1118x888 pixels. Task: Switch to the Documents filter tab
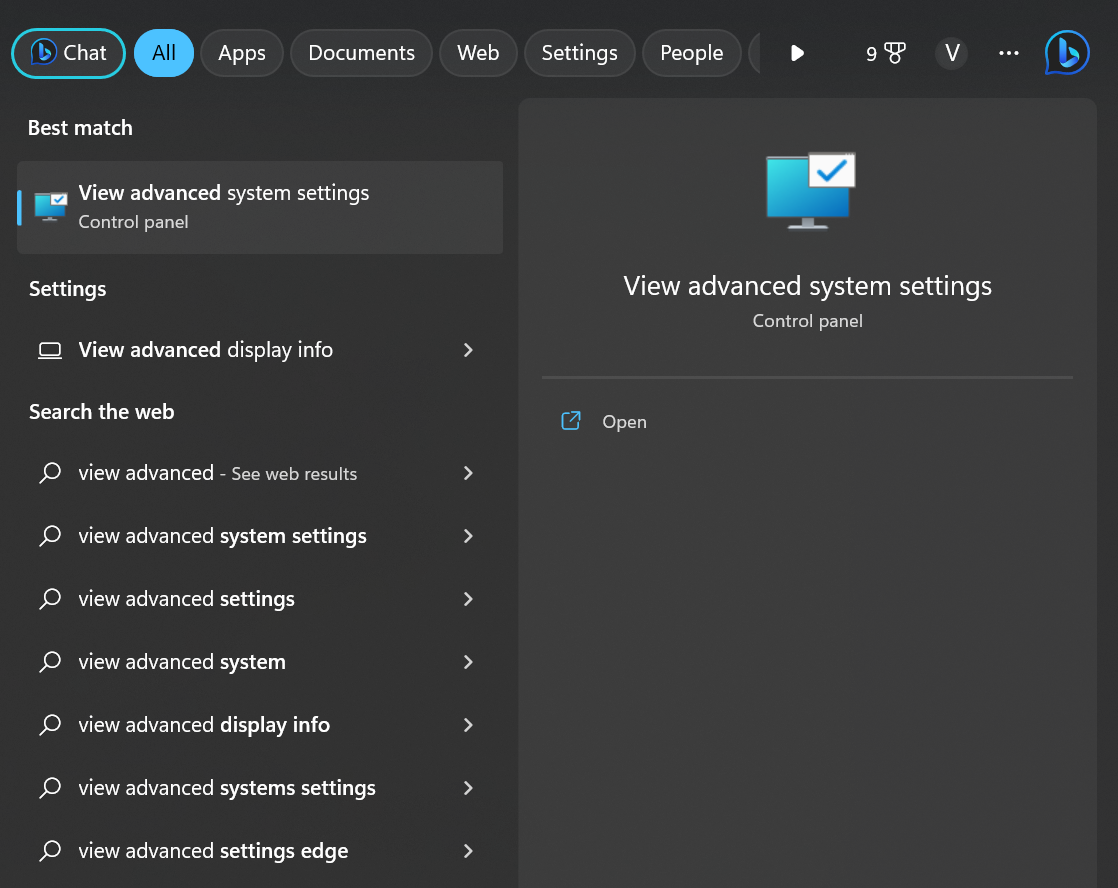361,53
